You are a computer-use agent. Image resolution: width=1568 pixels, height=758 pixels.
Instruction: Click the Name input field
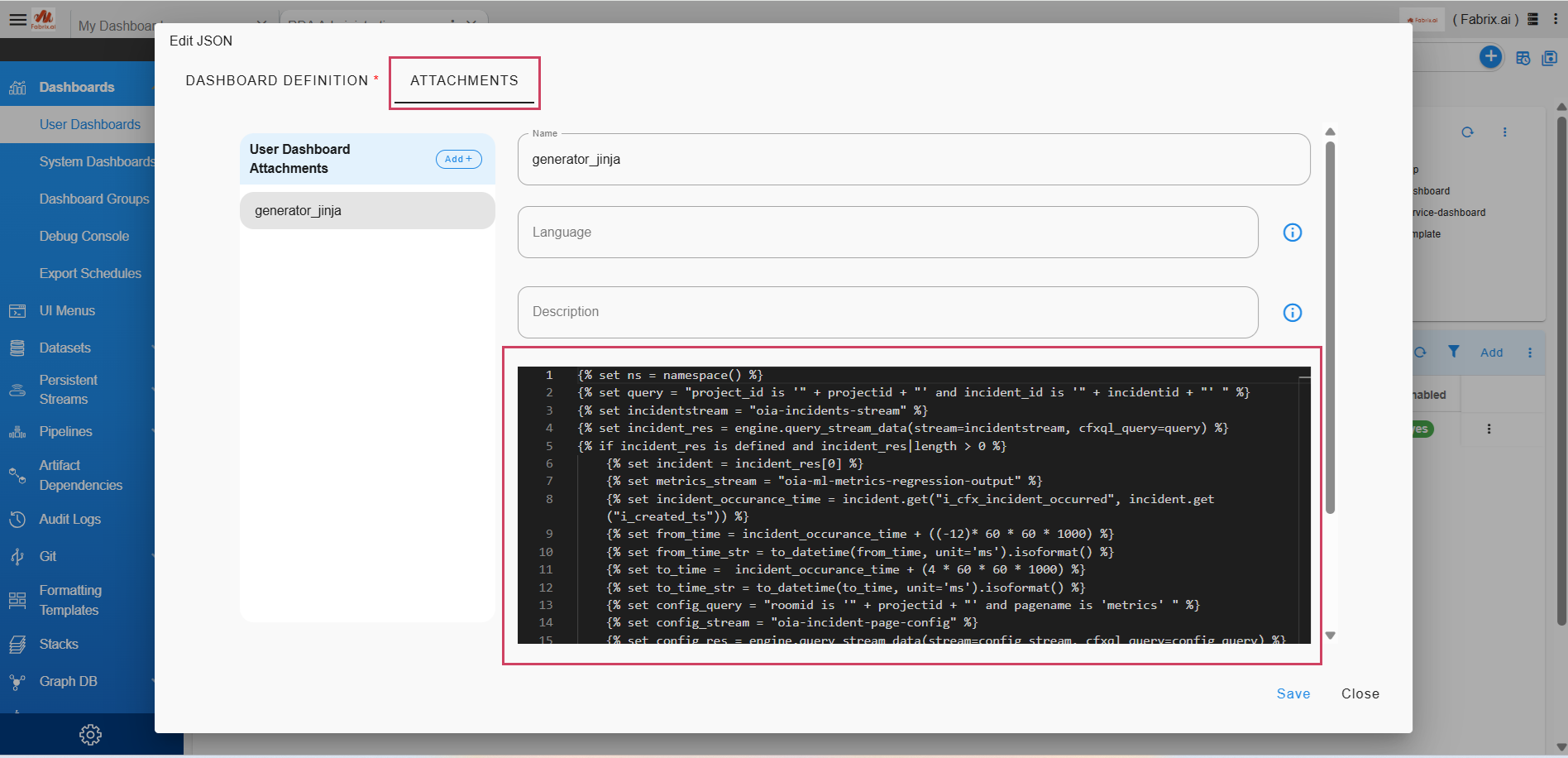(x=913, y=160)
